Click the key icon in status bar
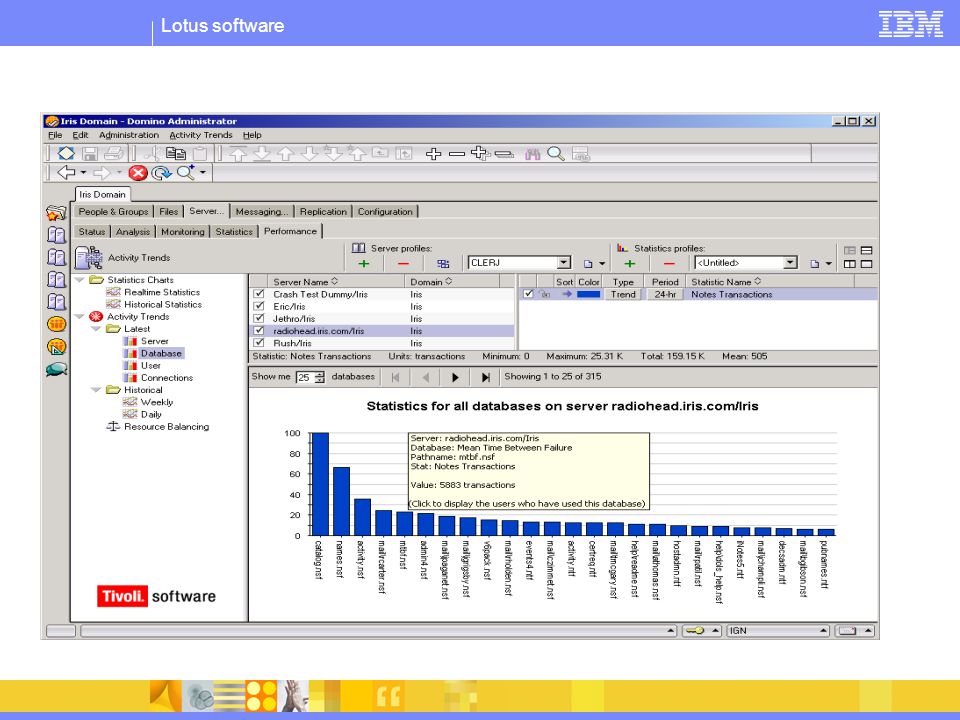Image resolution: width=960 pixels, height=720 pixels. 695,631
